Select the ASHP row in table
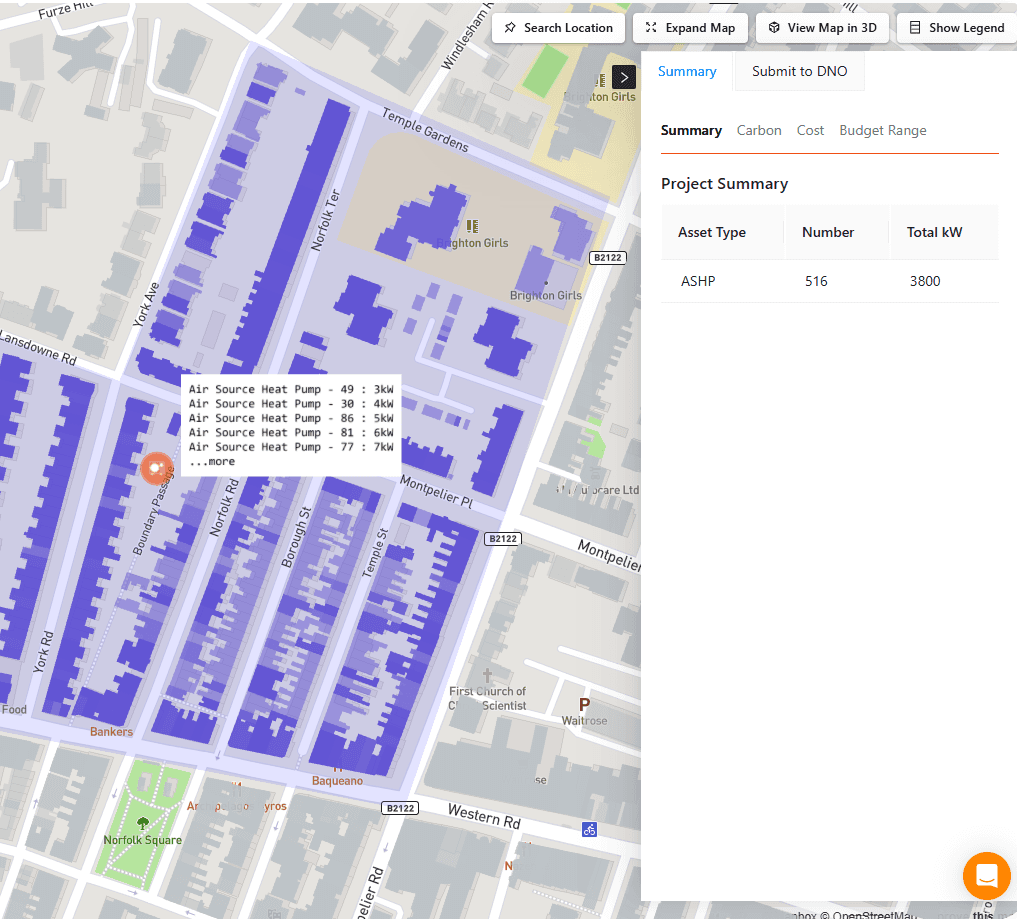Screen dimensions: 1017x919 829,282
